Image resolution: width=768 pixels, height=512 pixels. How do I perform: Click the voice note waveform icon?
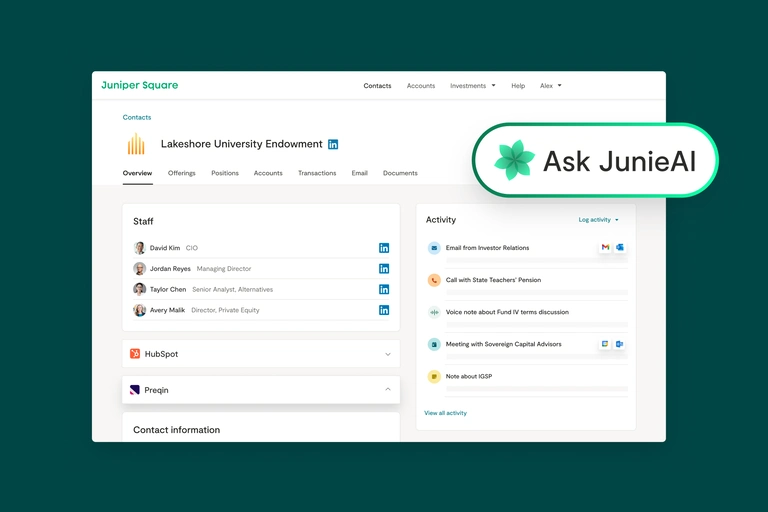point(434,312)
